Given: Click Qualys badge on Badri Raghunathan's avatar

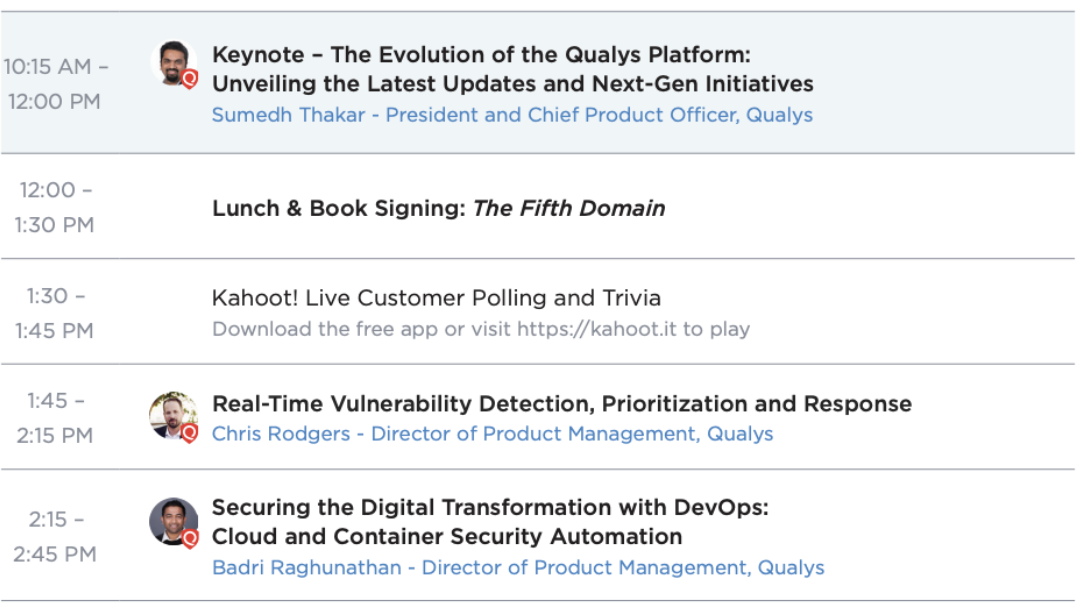Looking at the screenshot, I should click(190, 539).
